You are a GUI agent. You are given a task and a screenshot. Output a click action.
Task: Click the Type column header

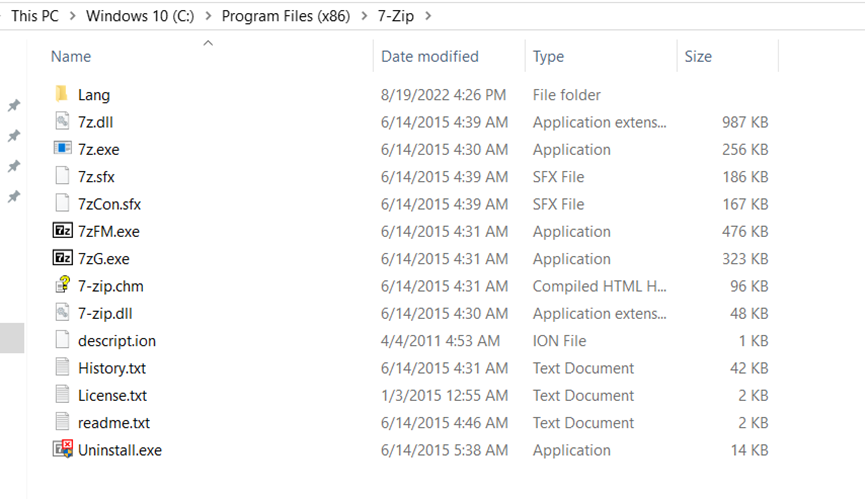pos(548,57)
